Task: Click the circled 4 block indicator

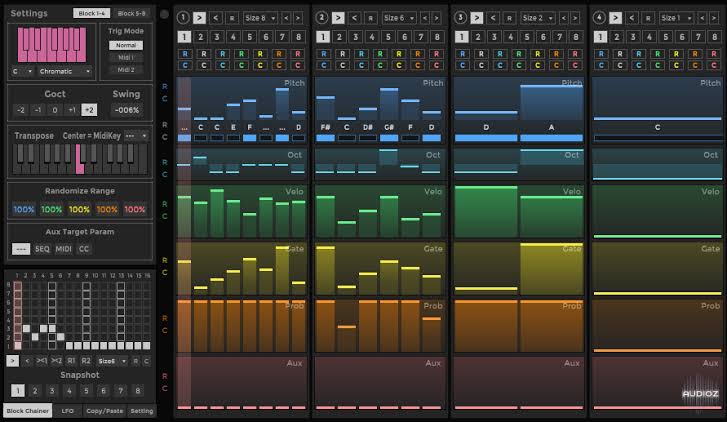Action: 599,18
